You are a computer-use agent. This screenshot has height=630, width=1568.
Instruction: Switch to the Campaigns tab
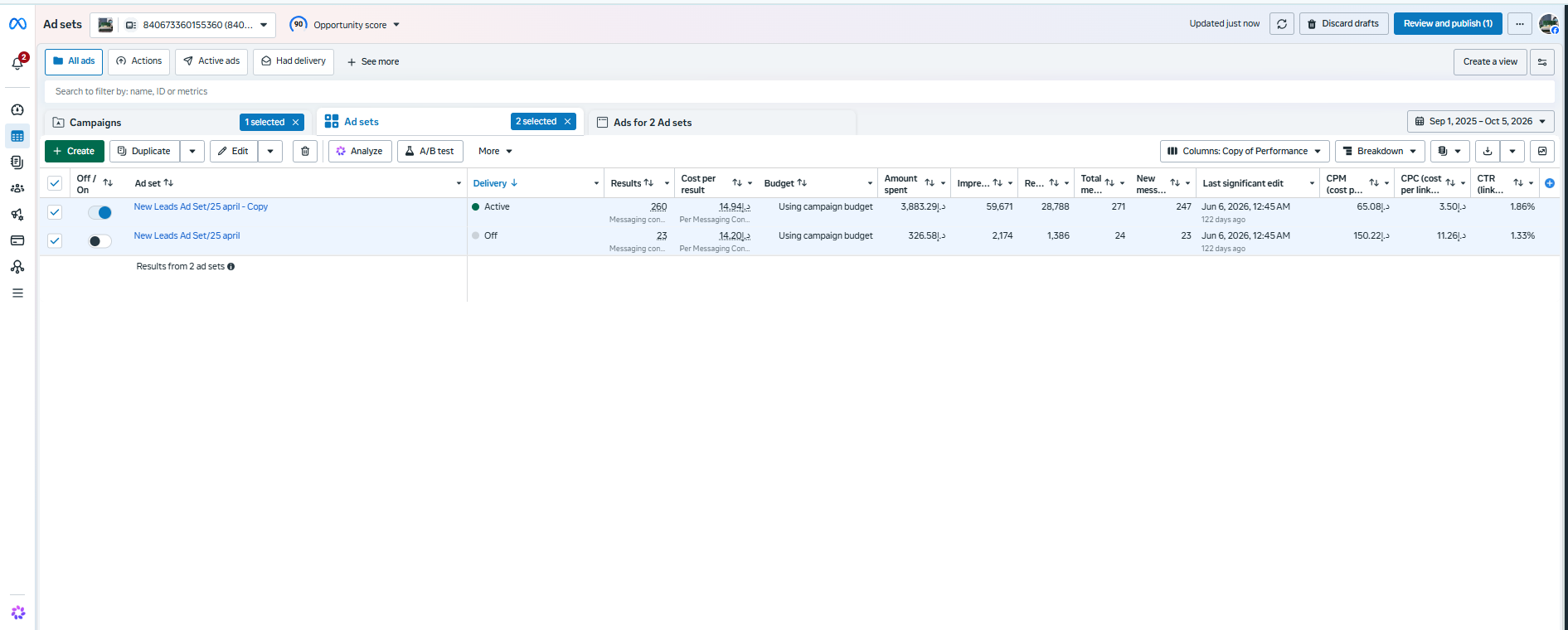point(95,123)
